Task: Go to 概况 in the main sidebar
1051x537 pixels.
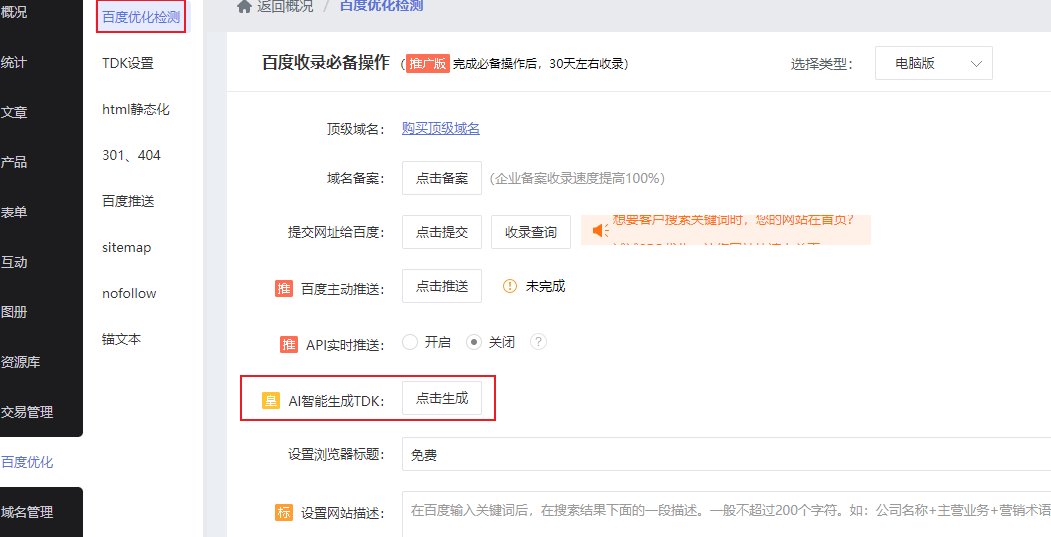Action: (x=14, y=12)
